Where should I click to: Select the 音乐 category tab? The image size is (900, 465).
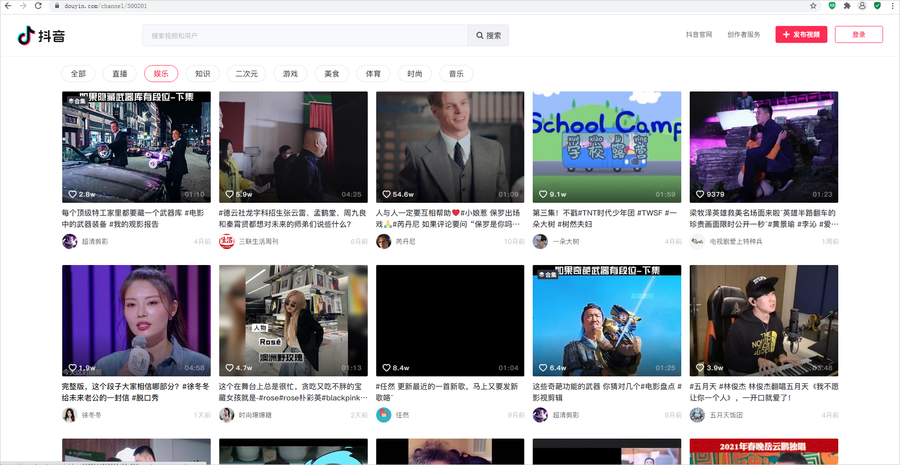pos(456,73)
